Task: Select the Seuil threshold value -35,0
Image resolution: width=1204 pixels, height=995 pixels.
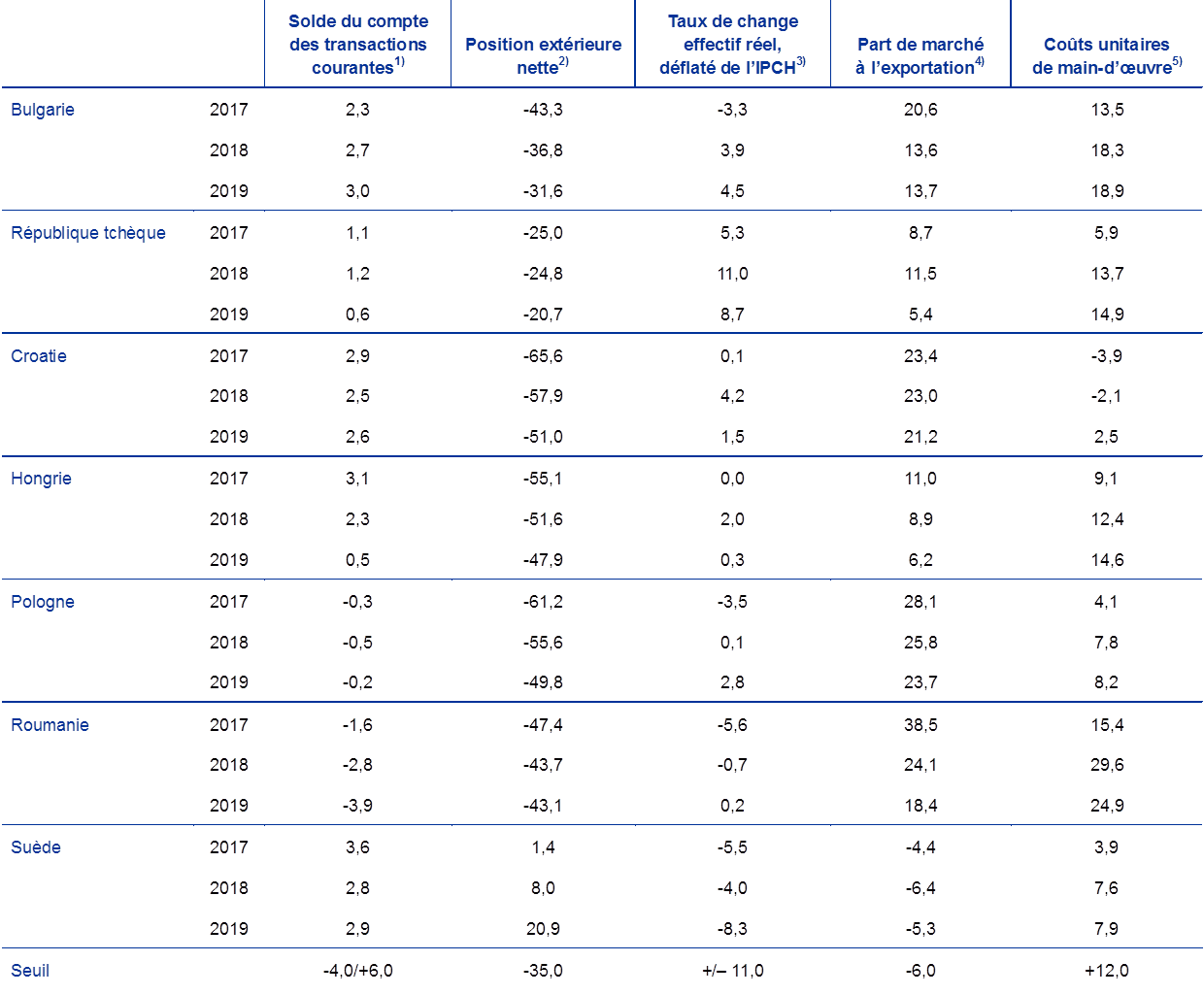Action: click(x=542, y=971)
